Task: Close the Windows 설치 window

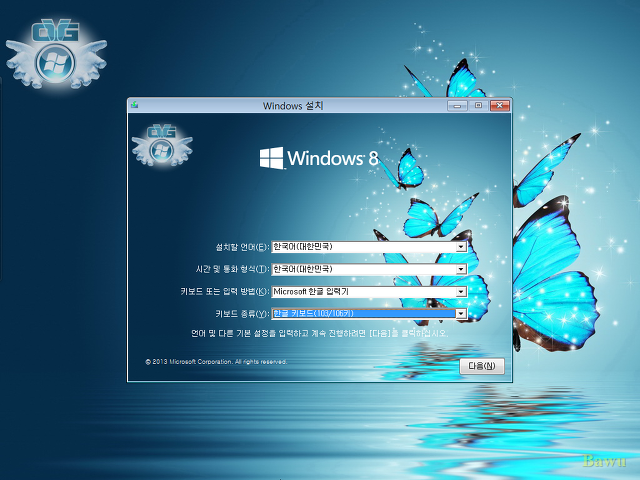Action: click(x=500, y=106)
